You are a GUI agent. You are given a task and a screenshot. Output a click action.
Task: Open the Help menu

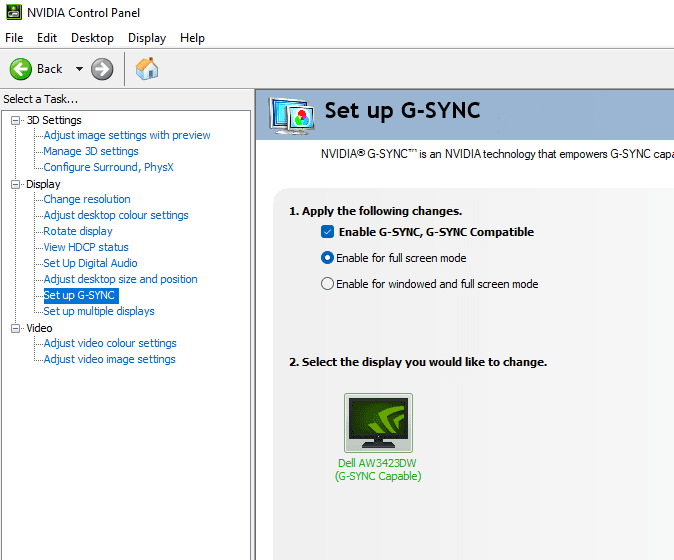pos(192,38)
